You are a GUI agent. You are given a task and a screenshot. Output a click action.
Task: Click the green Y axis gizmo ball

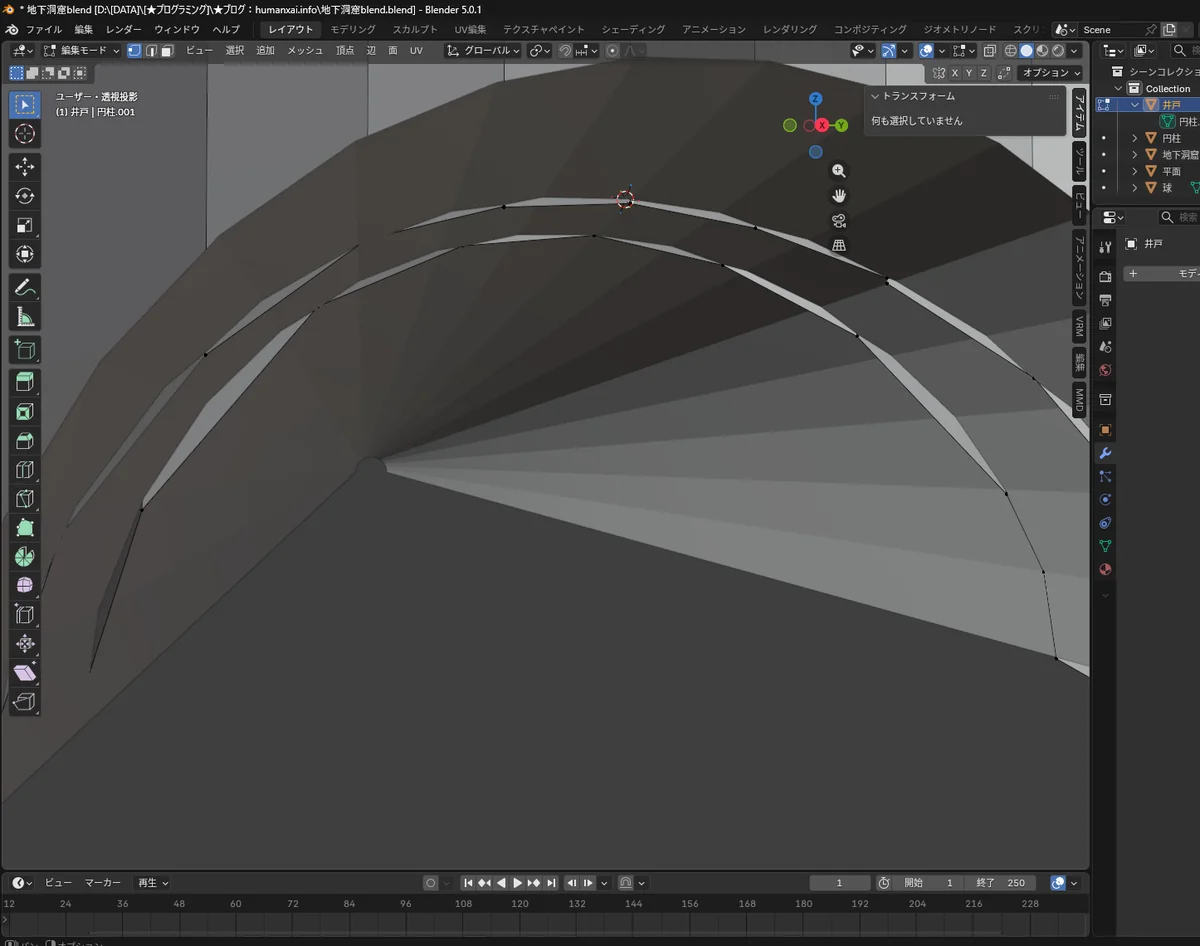point(842,125)
